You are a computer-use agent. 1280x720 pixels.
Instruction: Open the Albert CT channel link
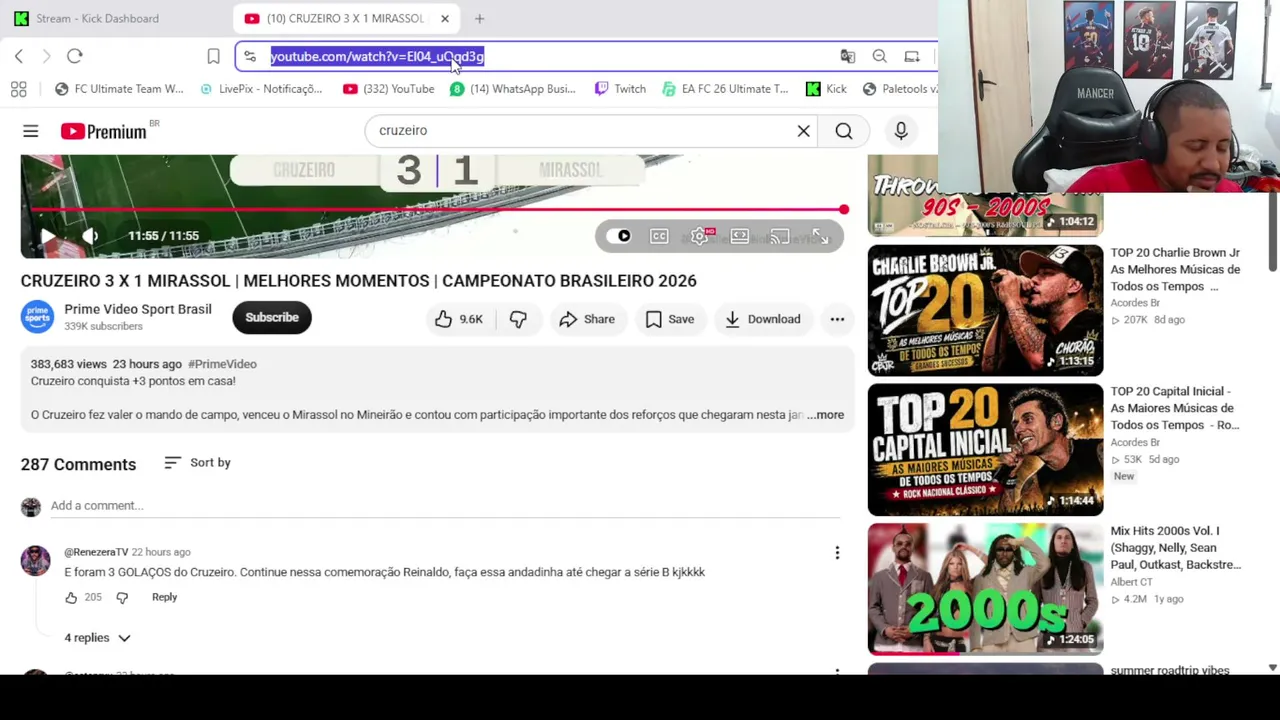[1131, 582]
